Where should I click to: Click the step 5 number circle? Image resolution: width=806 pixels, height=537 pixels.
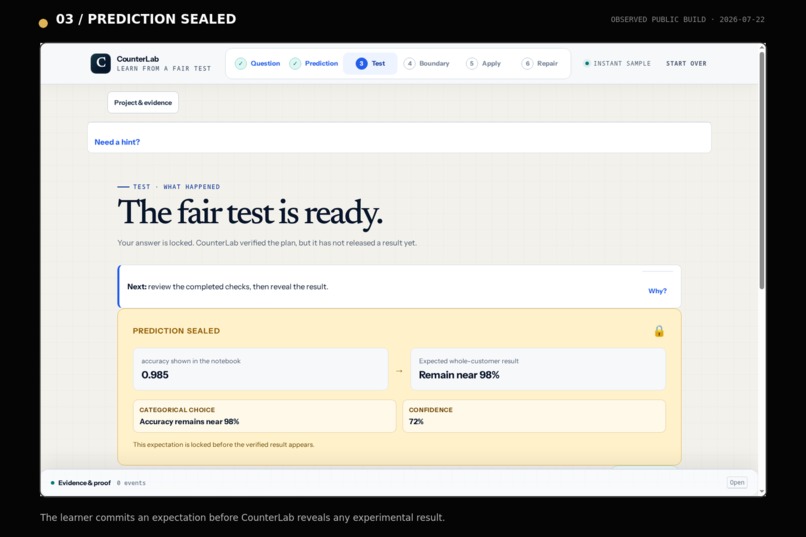(472, 64)
